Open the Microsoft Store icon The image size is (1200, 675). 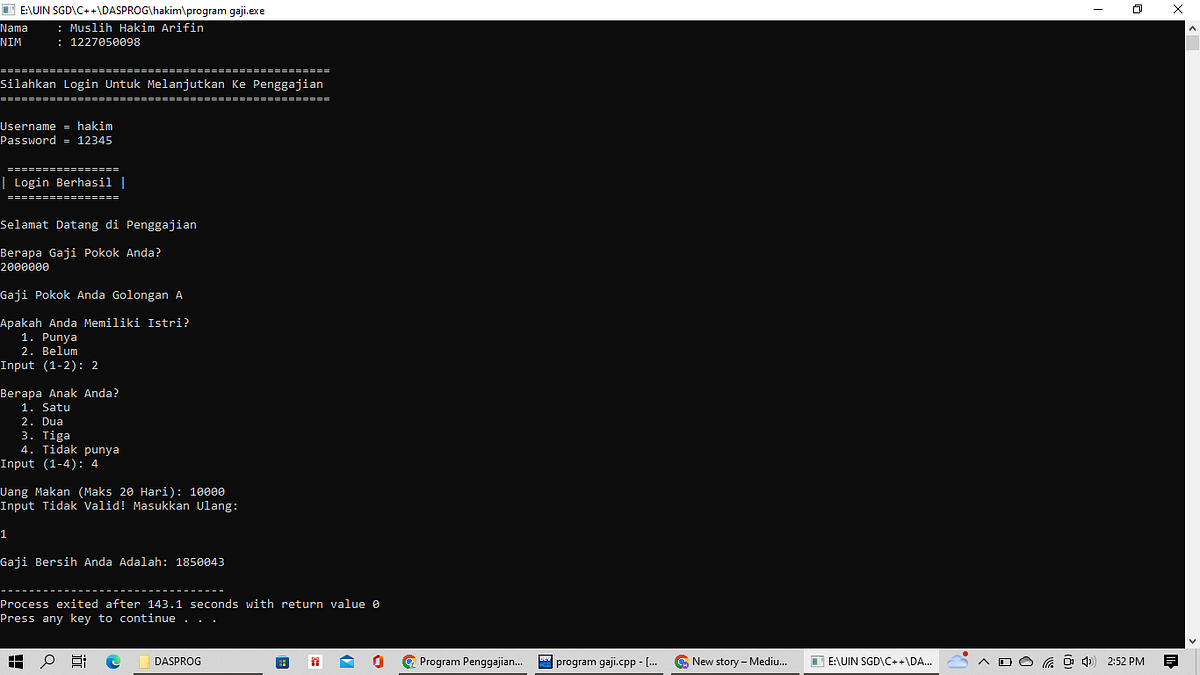(x=283, y=661)
